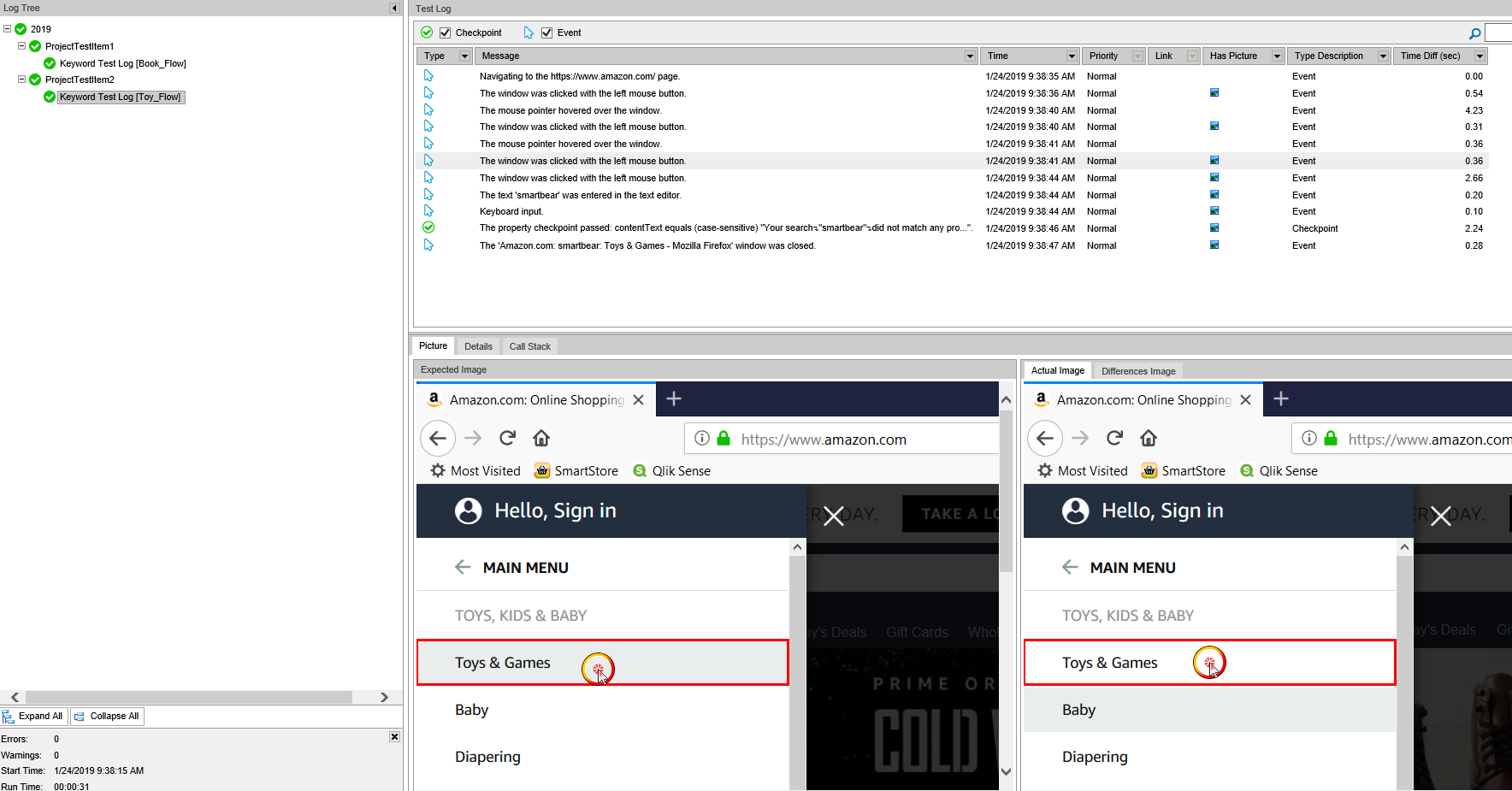1512x791 pixels.
Task: Click the Priority column header
Action: [x=1112, y=56]
